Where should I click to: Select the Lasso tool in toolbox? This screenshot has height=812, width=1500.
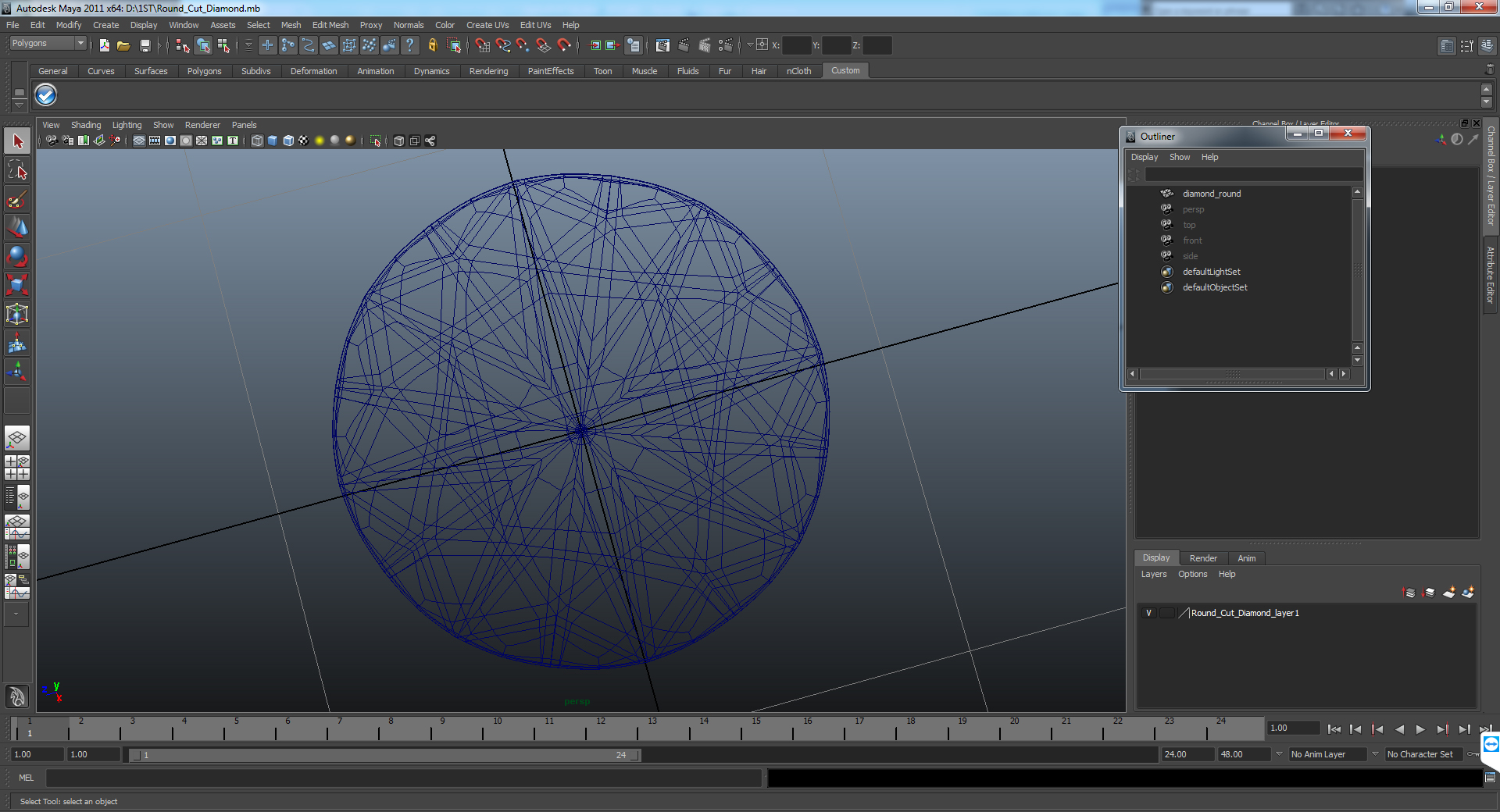coord(17,170)
